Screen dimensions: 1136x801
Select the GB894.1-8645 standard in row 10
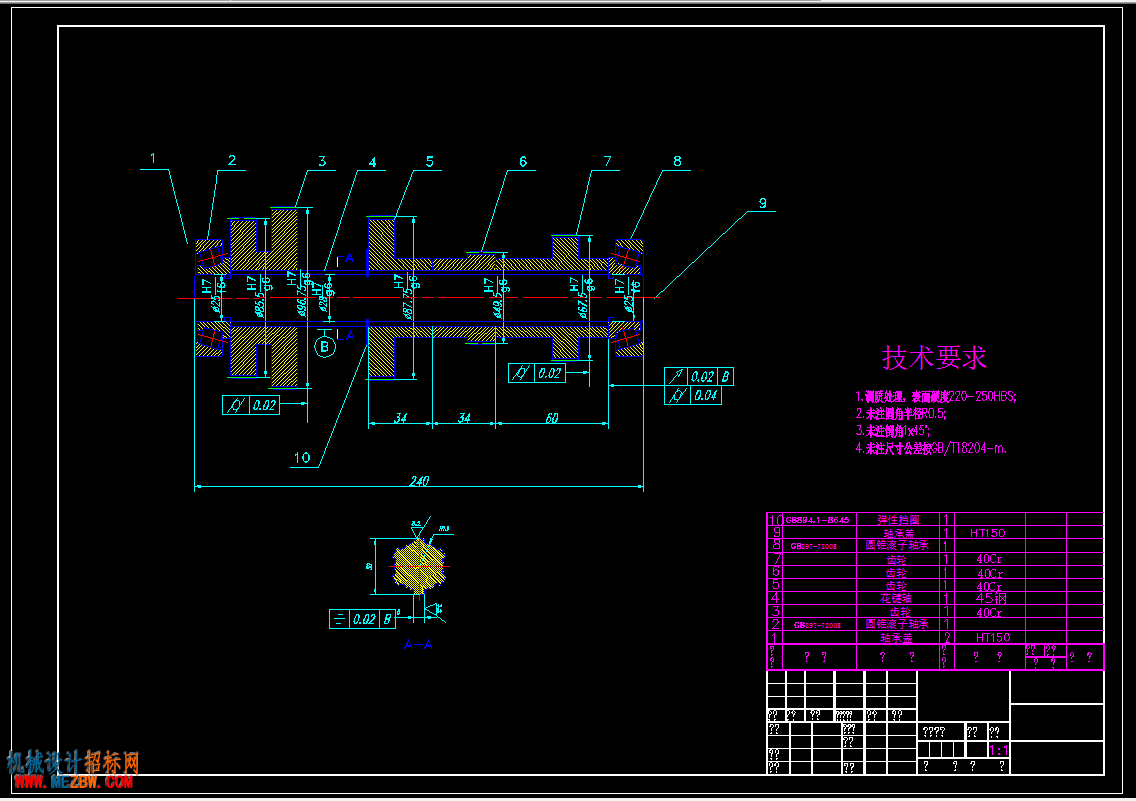pos(817,520)
